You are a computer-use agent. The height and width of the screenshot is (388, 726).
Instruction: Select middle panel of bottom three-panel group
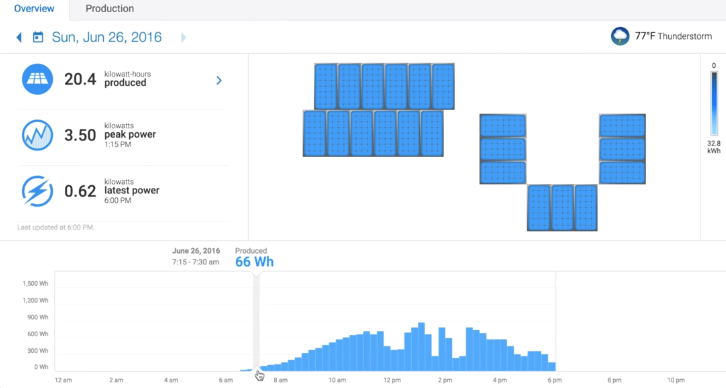tap(562, 207)
